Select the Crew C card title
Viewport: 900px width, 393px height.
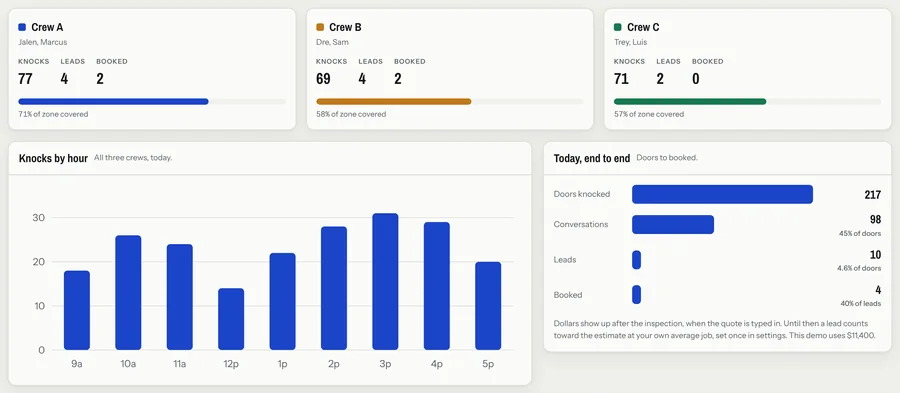[x=643, y=27]
